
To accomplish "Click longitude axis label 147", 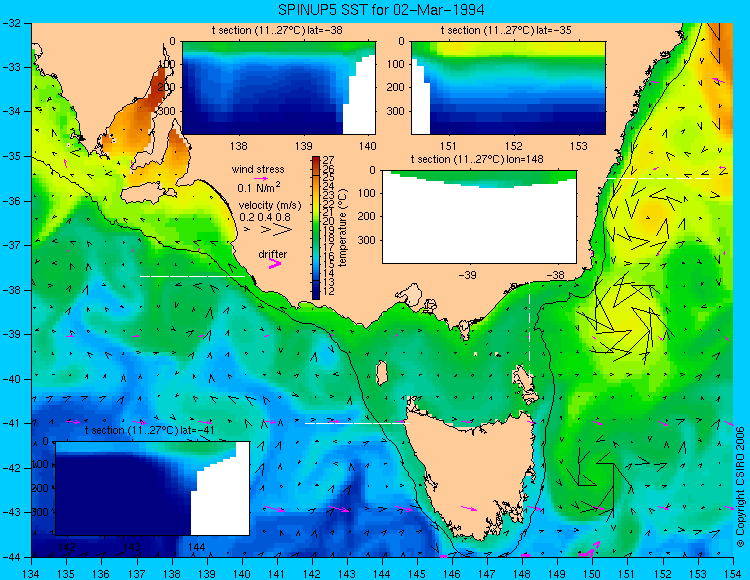I will (487, 574).
